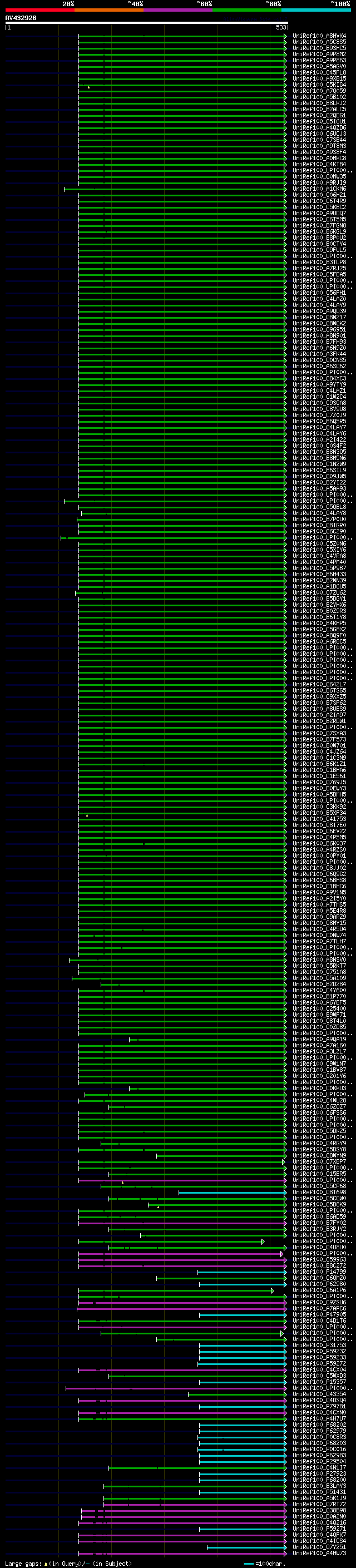356x1568 pixels.
Task: Click the 533 query length label
Action: click(280, 27)
